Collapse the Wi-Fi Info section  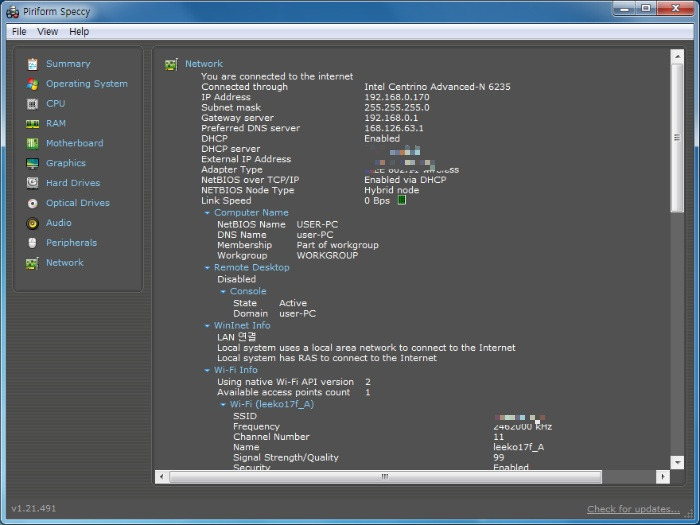coord(207,370)
